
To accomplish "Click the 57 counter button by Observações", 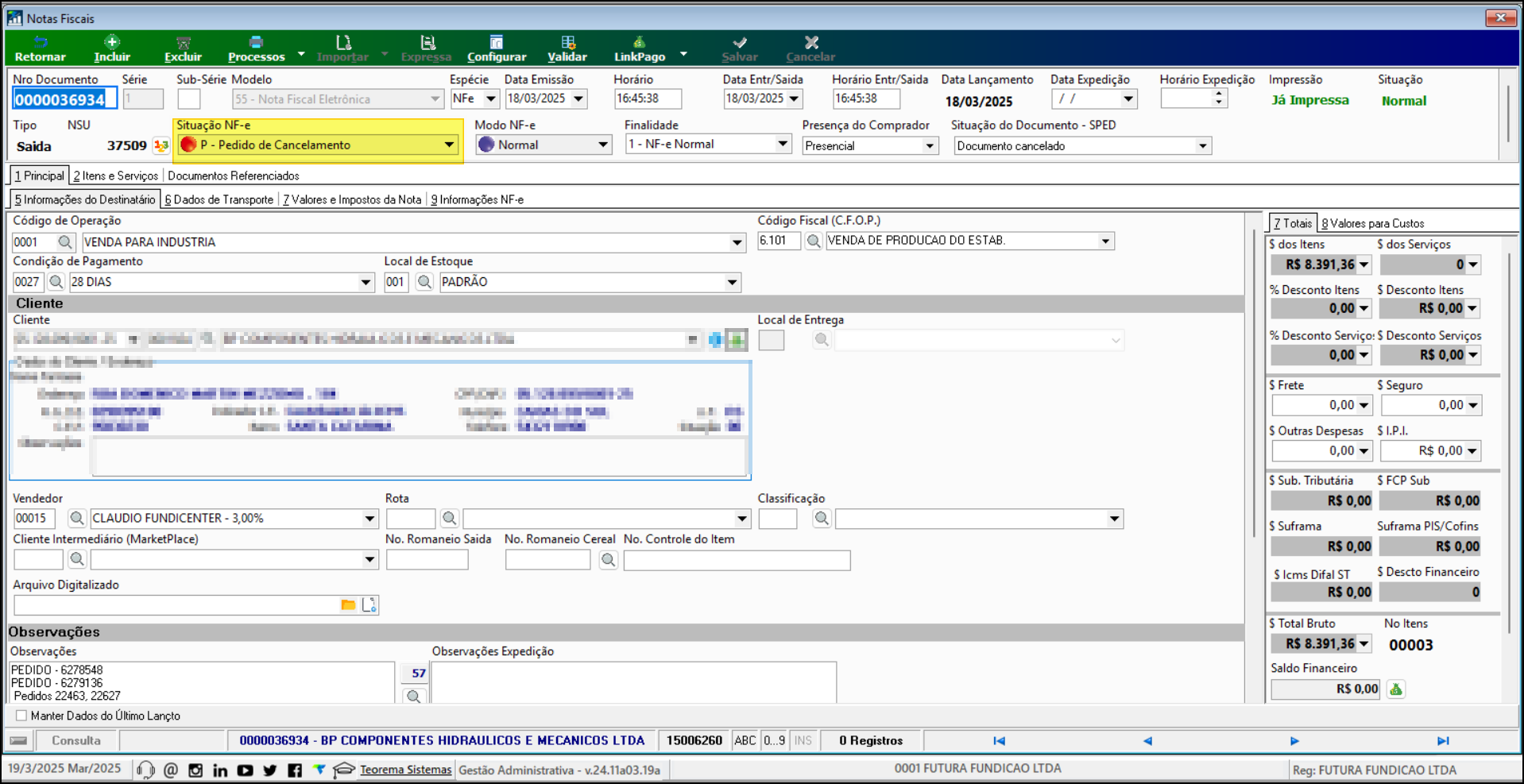I will (414, 674).
